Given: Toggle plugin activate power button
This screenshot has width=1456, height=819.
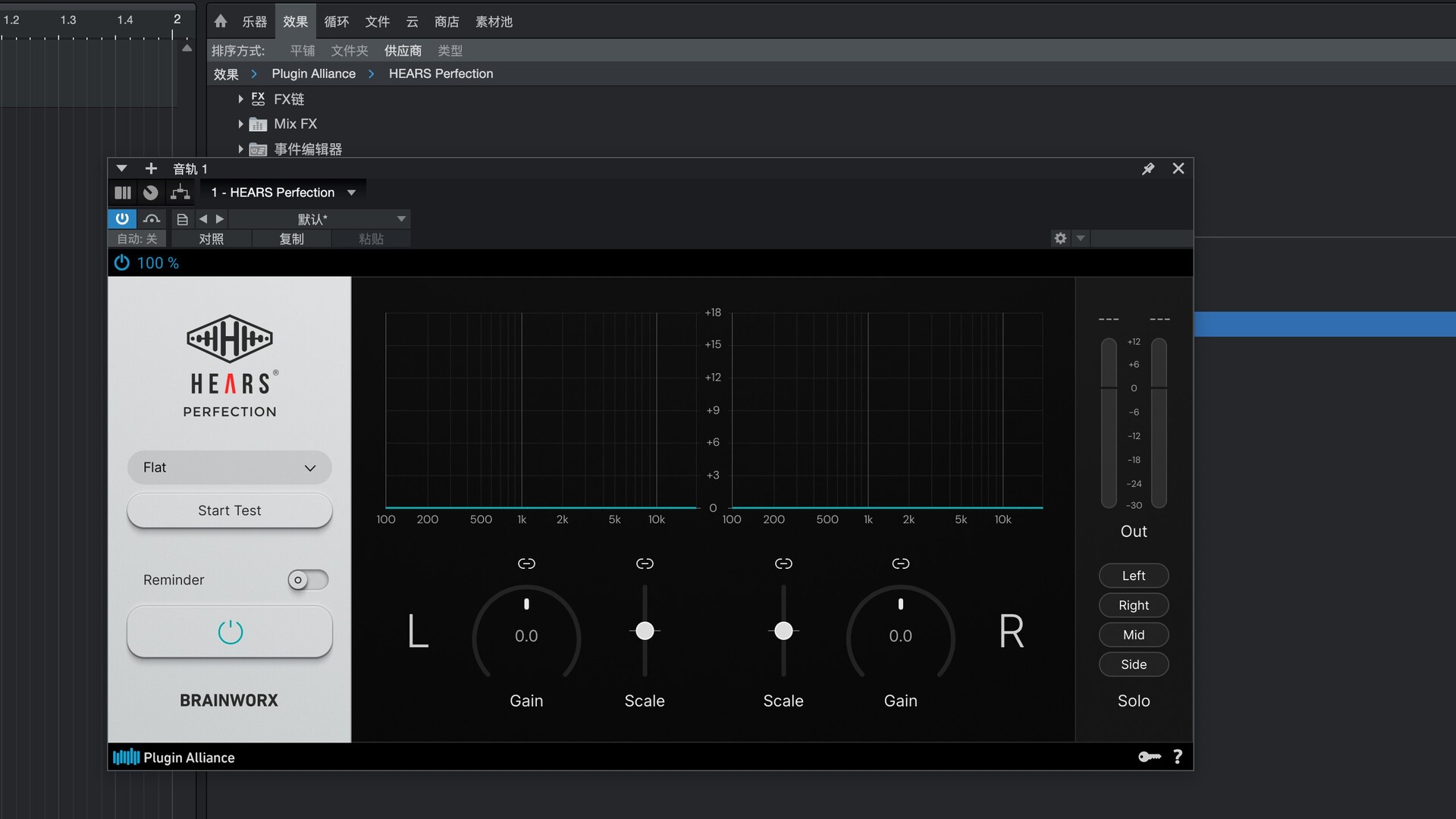Looking at the screenshot, I should tap(121, 218).
